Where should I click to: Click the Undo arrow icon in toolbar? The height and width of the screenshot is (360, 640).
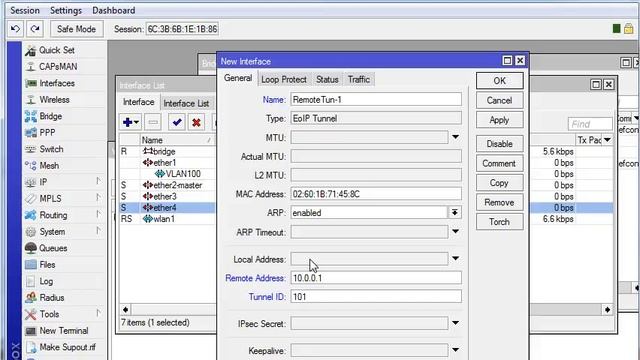(16, 29)
